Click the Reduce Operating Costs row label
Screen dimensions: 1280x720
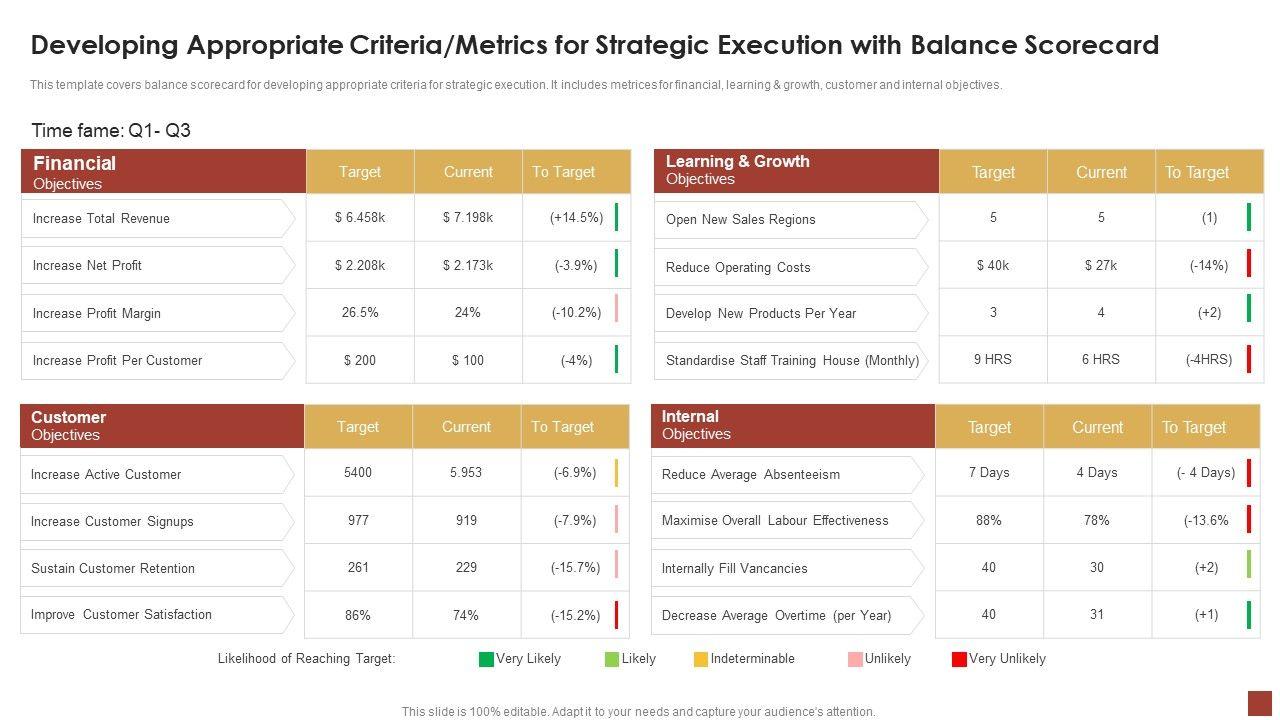738,267
